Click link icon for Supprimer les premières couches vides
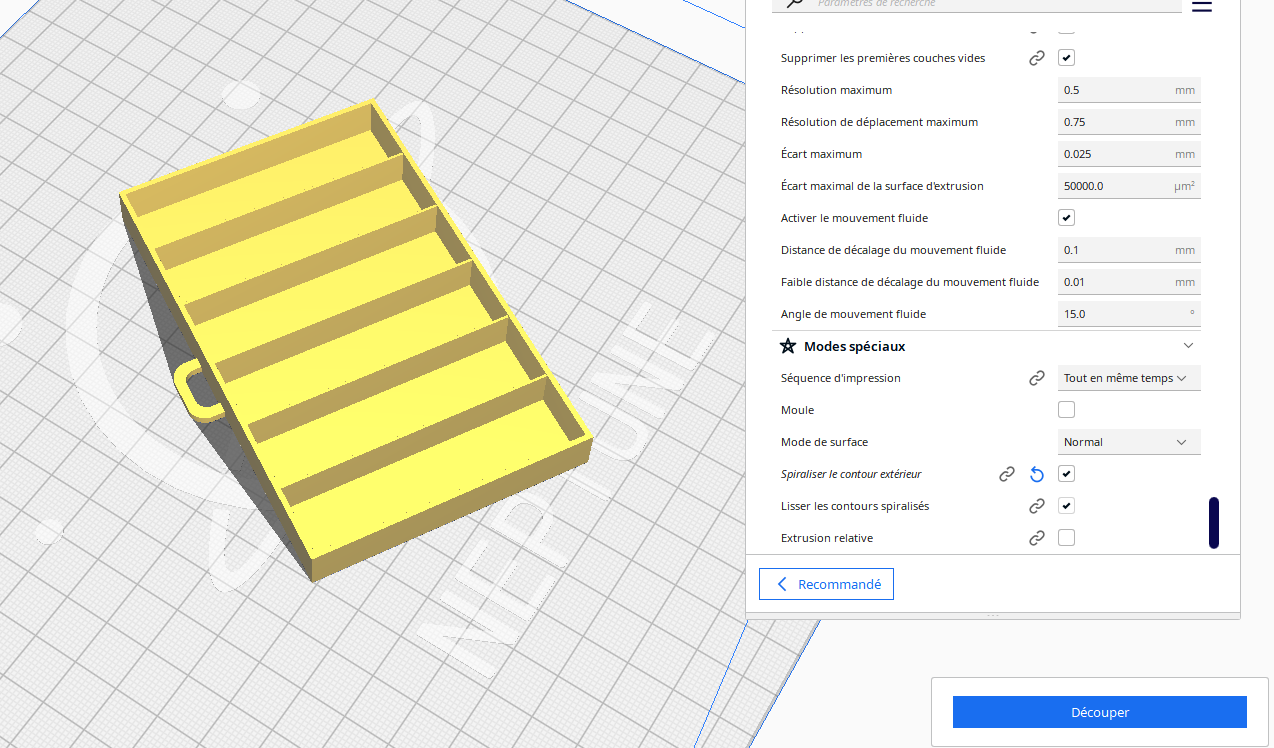 click(x=1037, y=58)
